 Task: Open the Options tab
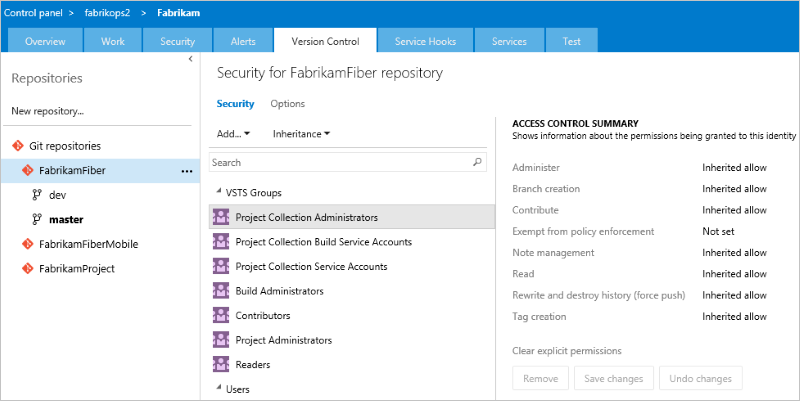tap(288, 104)
